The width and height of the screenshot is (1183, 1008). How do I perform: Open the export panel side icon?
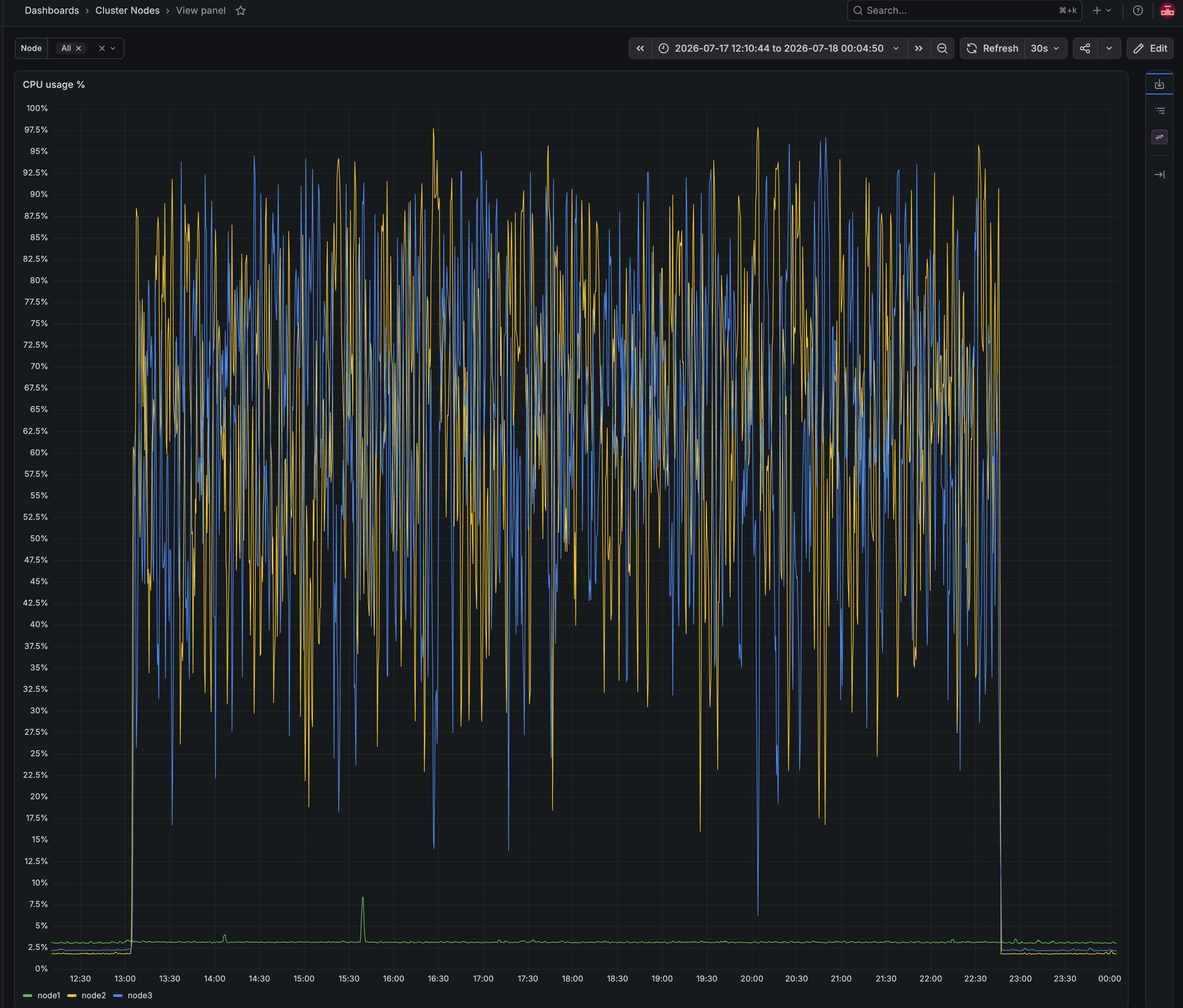pos(1159,85)
